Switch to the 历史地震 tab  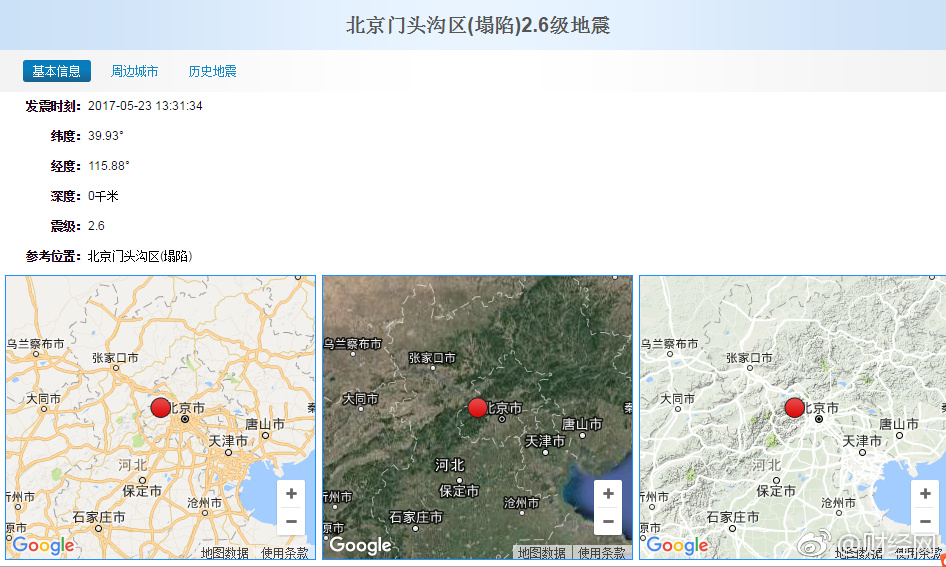pyautogui.click(x=212, y=71)
